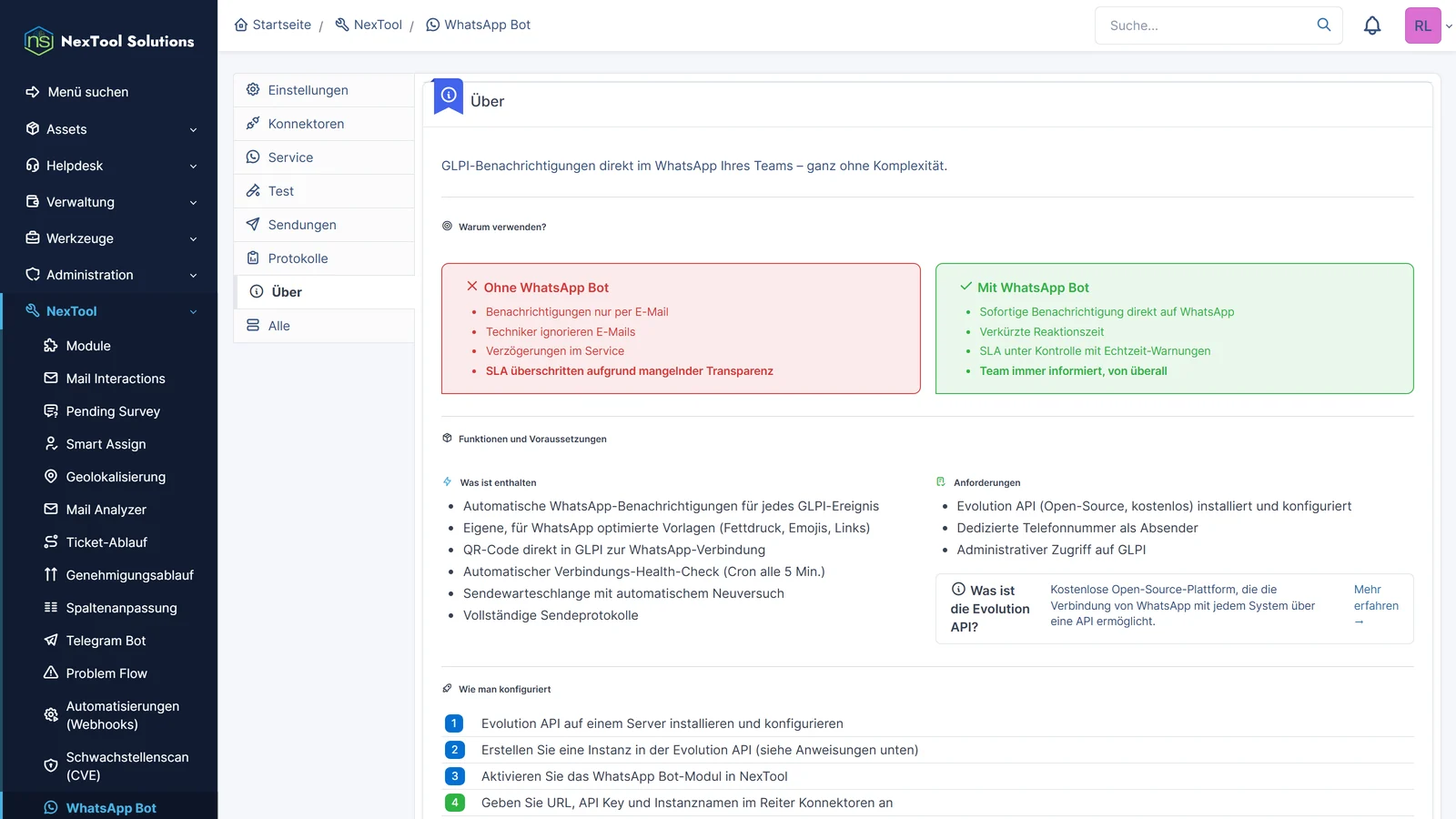Go to NexTool breadcrumb link
Image resolution: width=1456 pixels, height=819 pixels.
click(369, 25)
